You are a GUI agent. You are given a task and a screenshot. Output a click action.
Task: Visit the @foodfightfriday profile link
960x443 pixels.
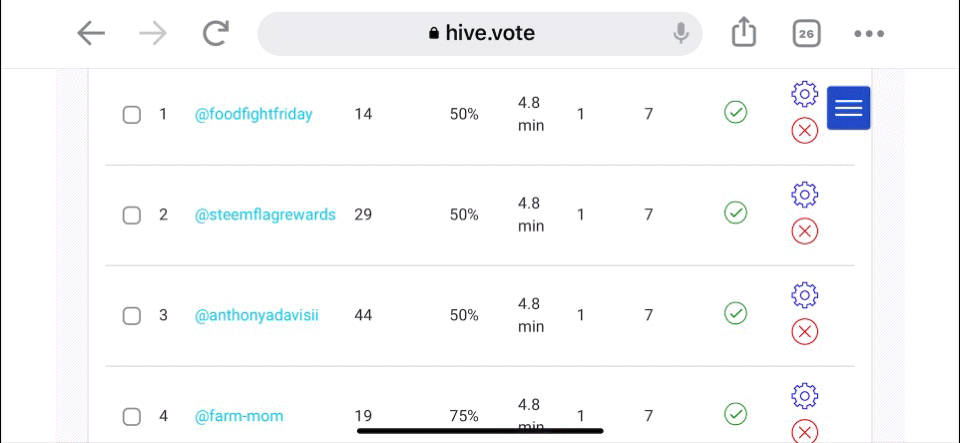253,114
